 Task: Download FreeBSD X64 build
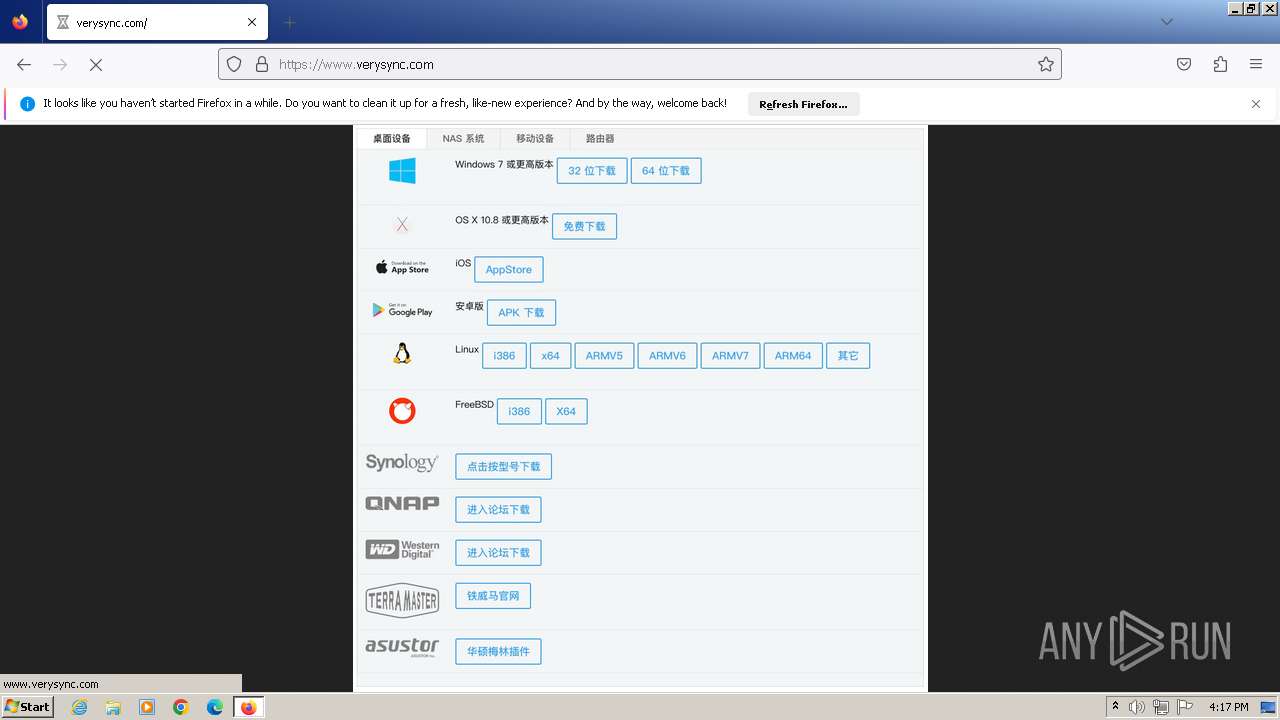click(566, 412)
